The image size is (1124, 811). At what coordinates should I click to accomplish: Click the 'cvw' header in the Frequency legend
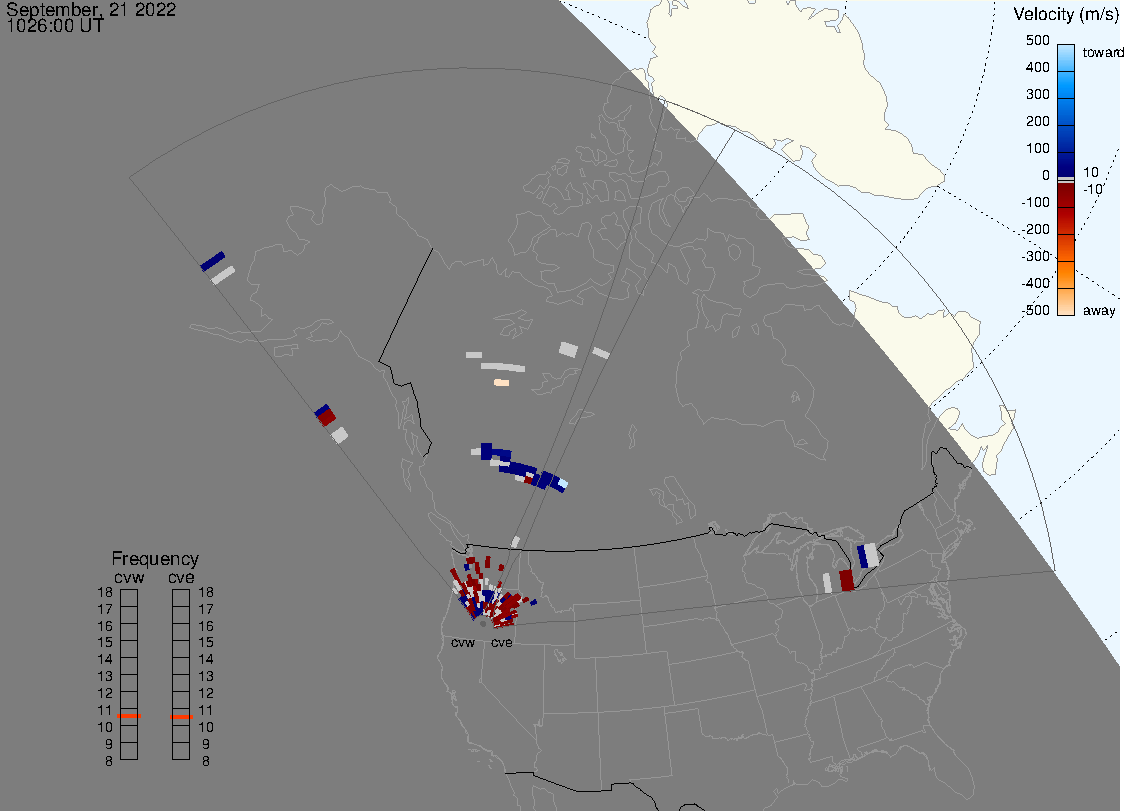[x=129, y=577]
